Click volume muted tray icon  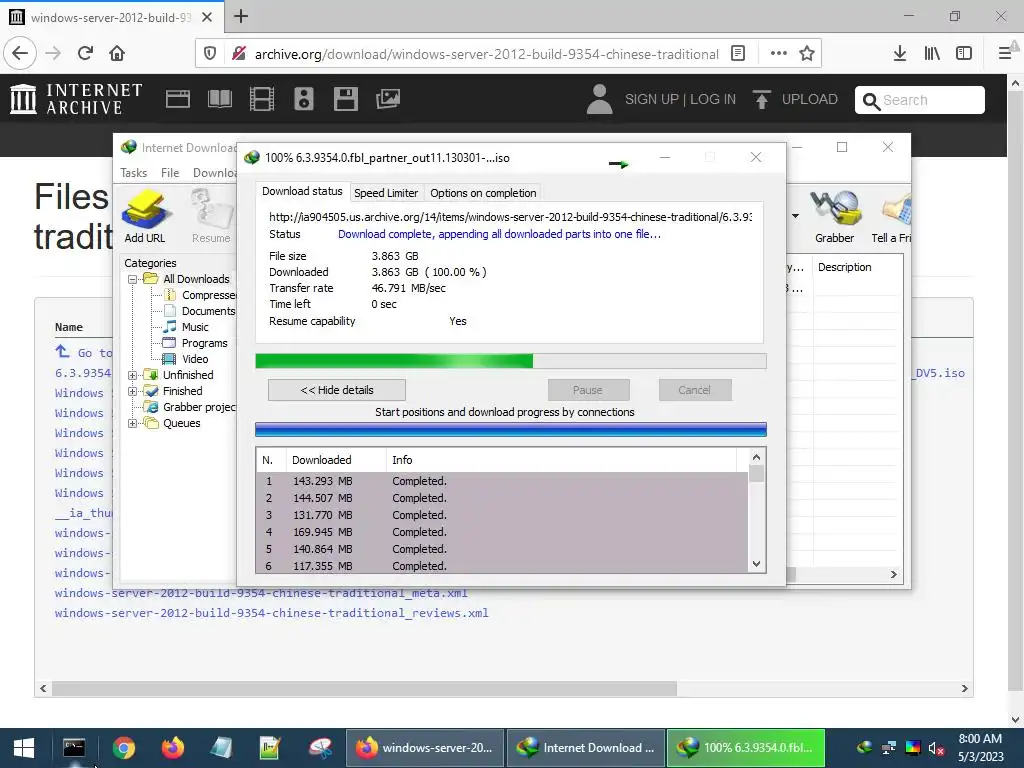click(936, 748)
